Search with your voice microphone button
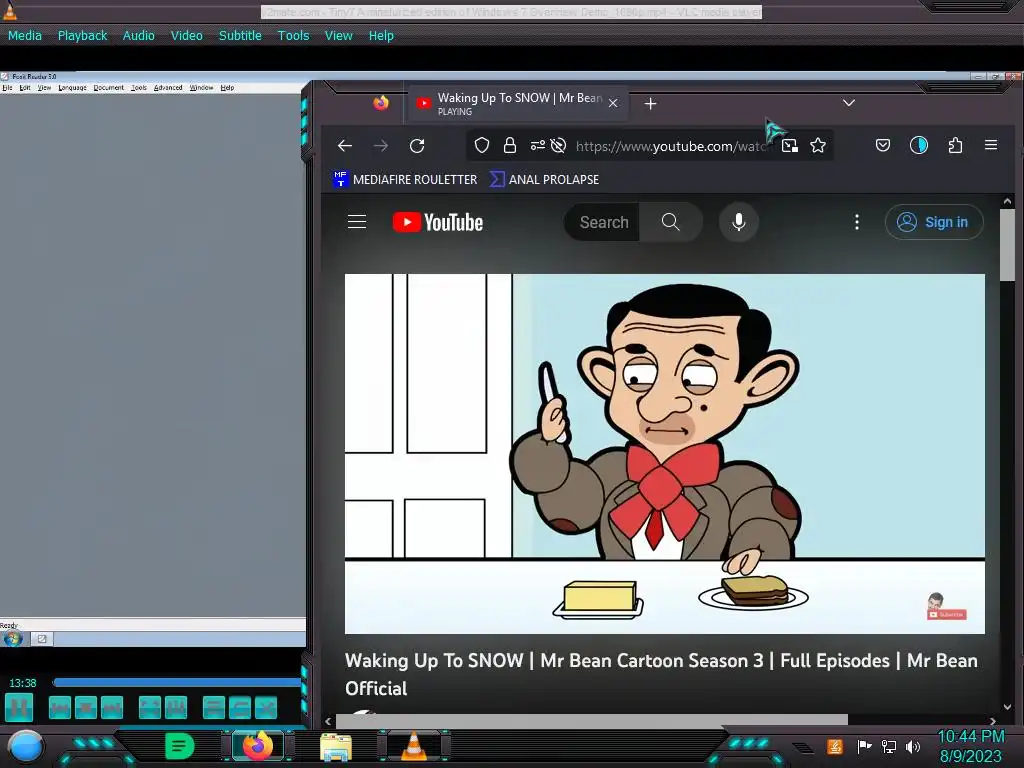Screen dimensions: 1024x768 (x=739, y=222)
